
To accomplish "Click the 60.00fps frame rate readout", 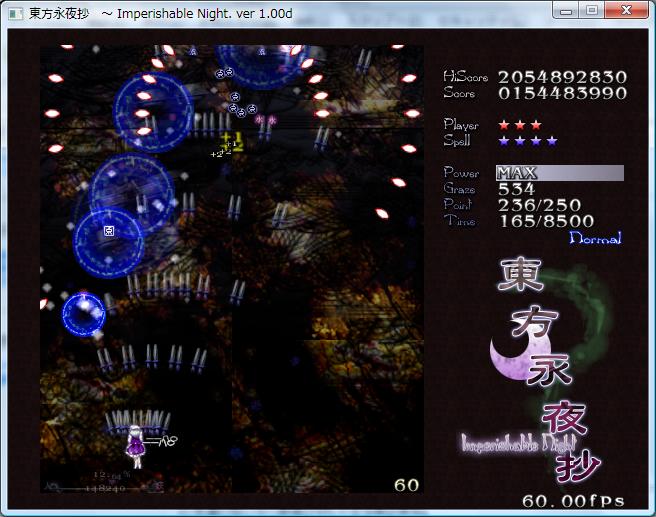I will tap(573, 501).
